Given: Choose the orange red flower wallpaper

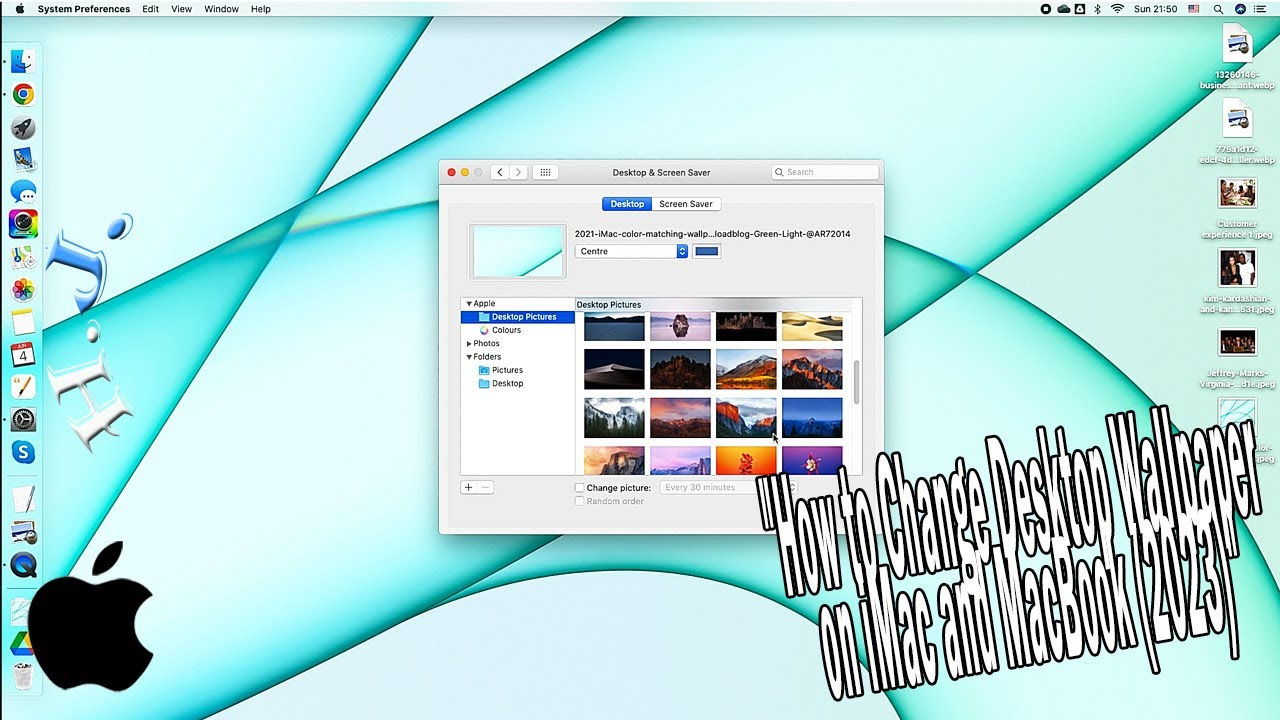Looking at the screenshot, I should click(x=746, y=460).
